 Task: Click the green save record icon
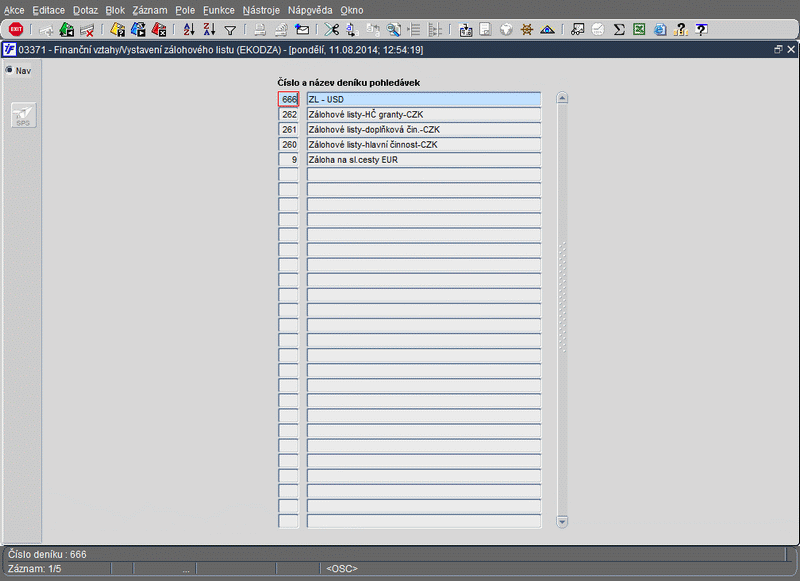click(66, 30)
